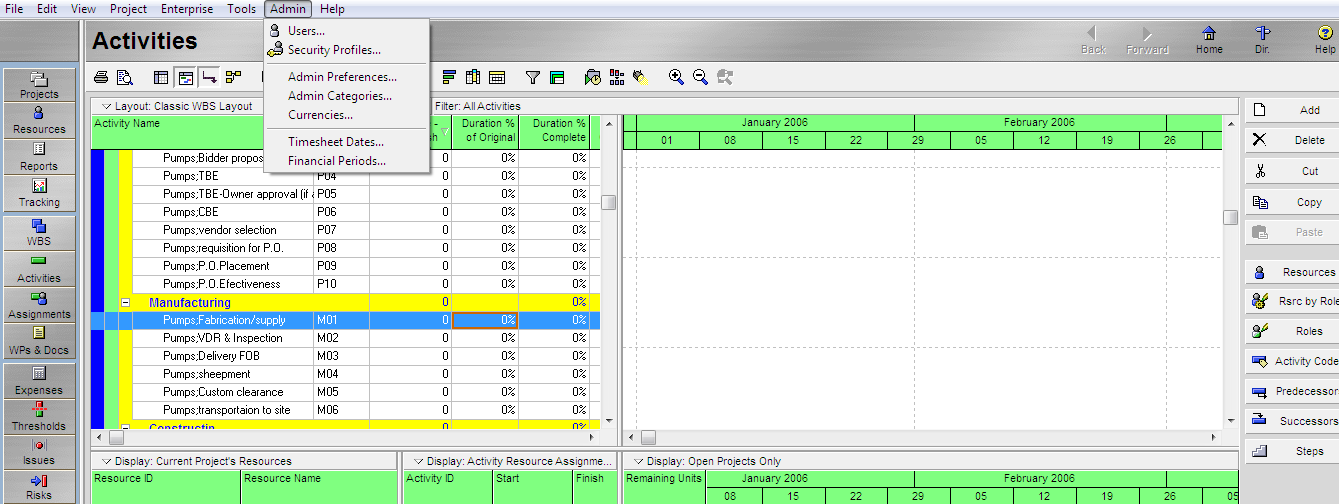Zoom out on the Gantt timescale
The height and width of the screenshot is (504, 1339).
700,77
